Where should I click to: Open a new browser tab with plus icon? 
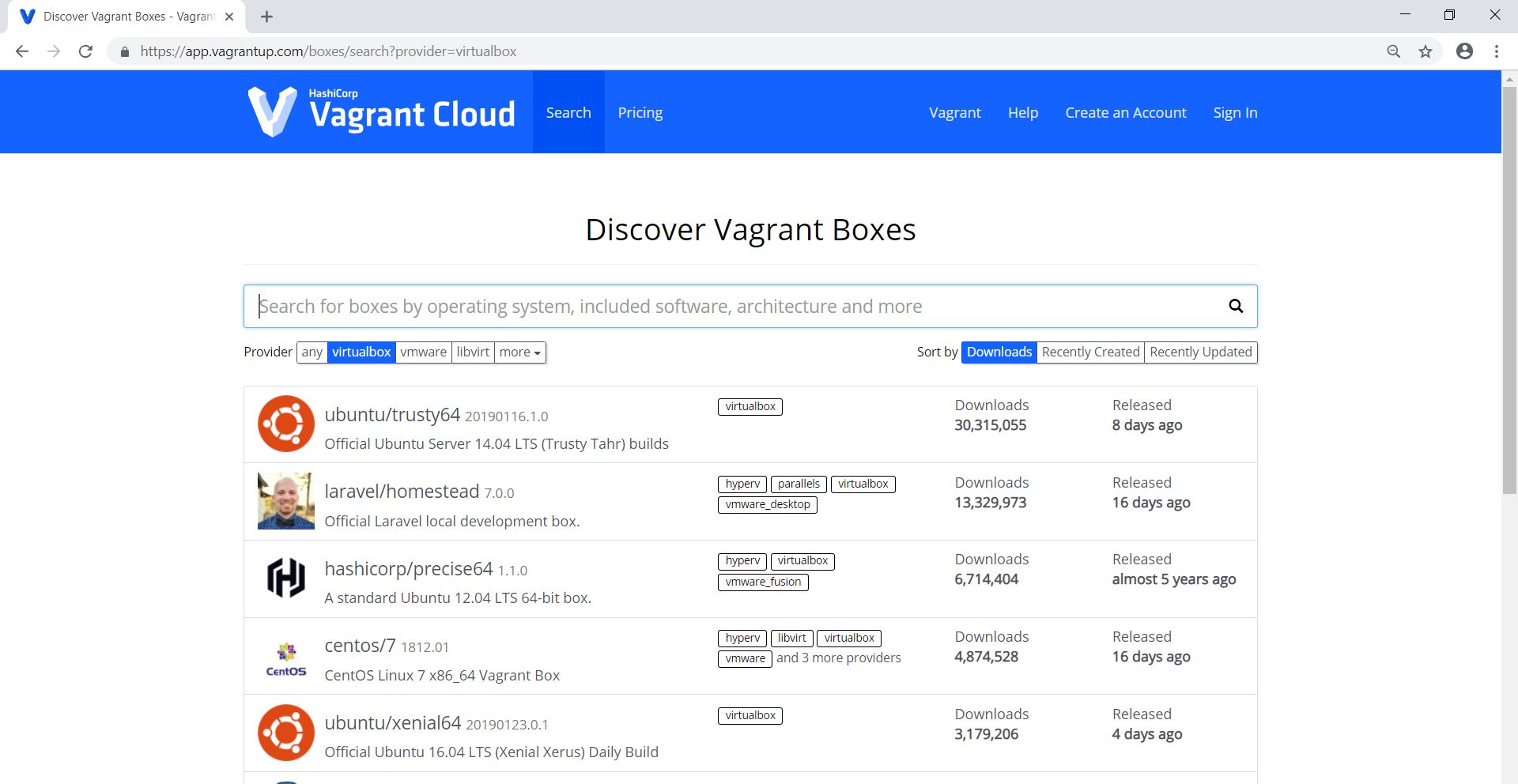tap(266, 17)
